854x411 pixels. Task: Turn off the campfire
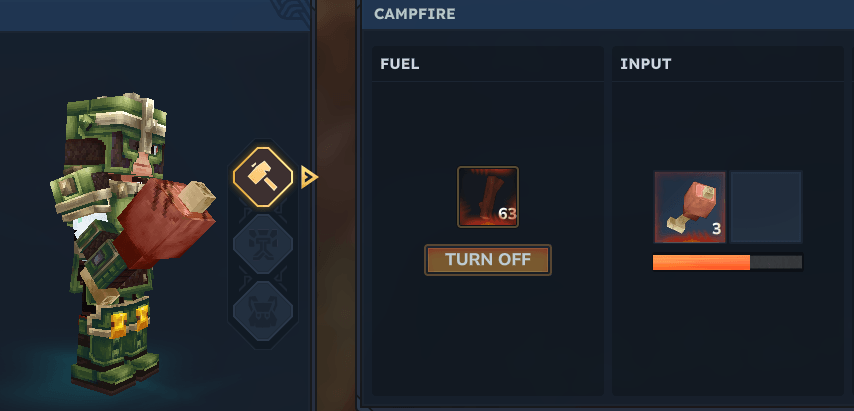pyautogui.click(x=487, y=260)
